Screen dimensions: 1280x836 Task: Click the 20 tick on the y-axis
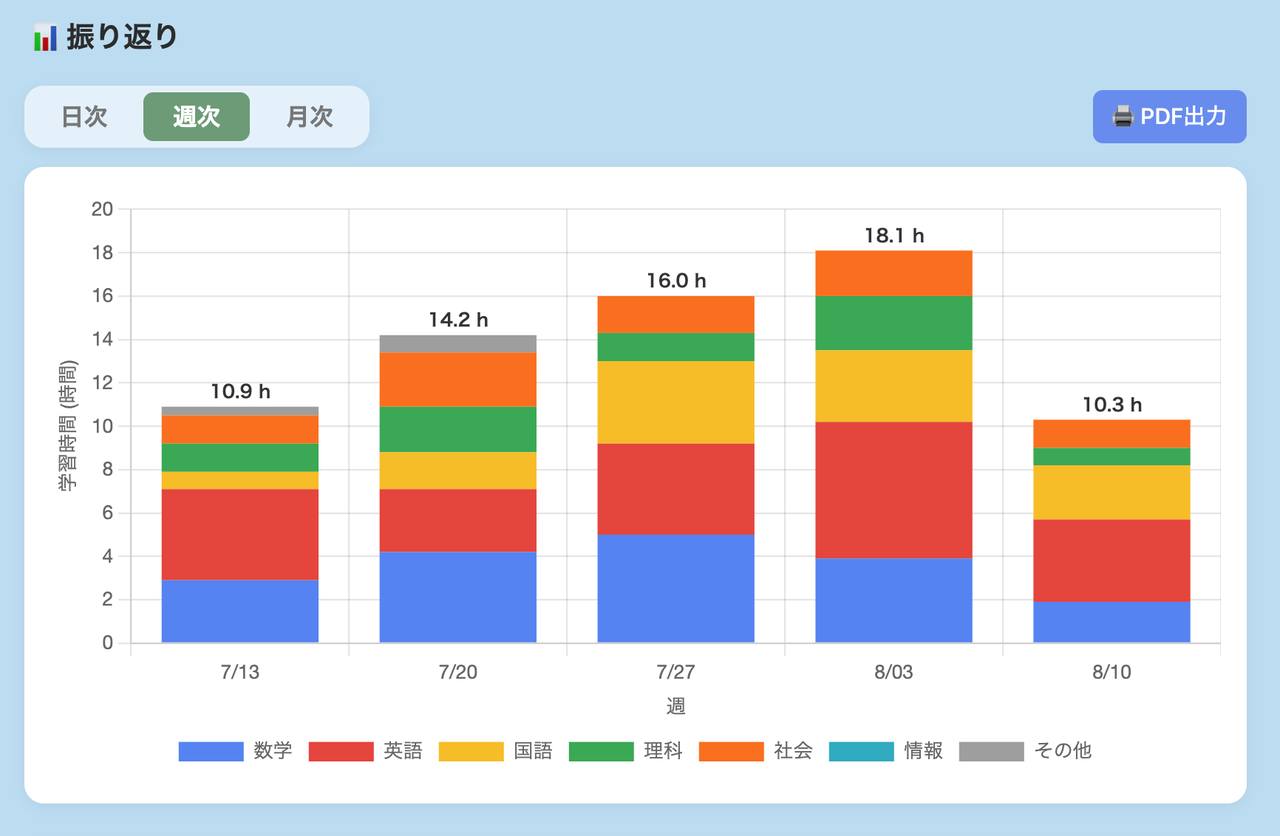(102, 209)
